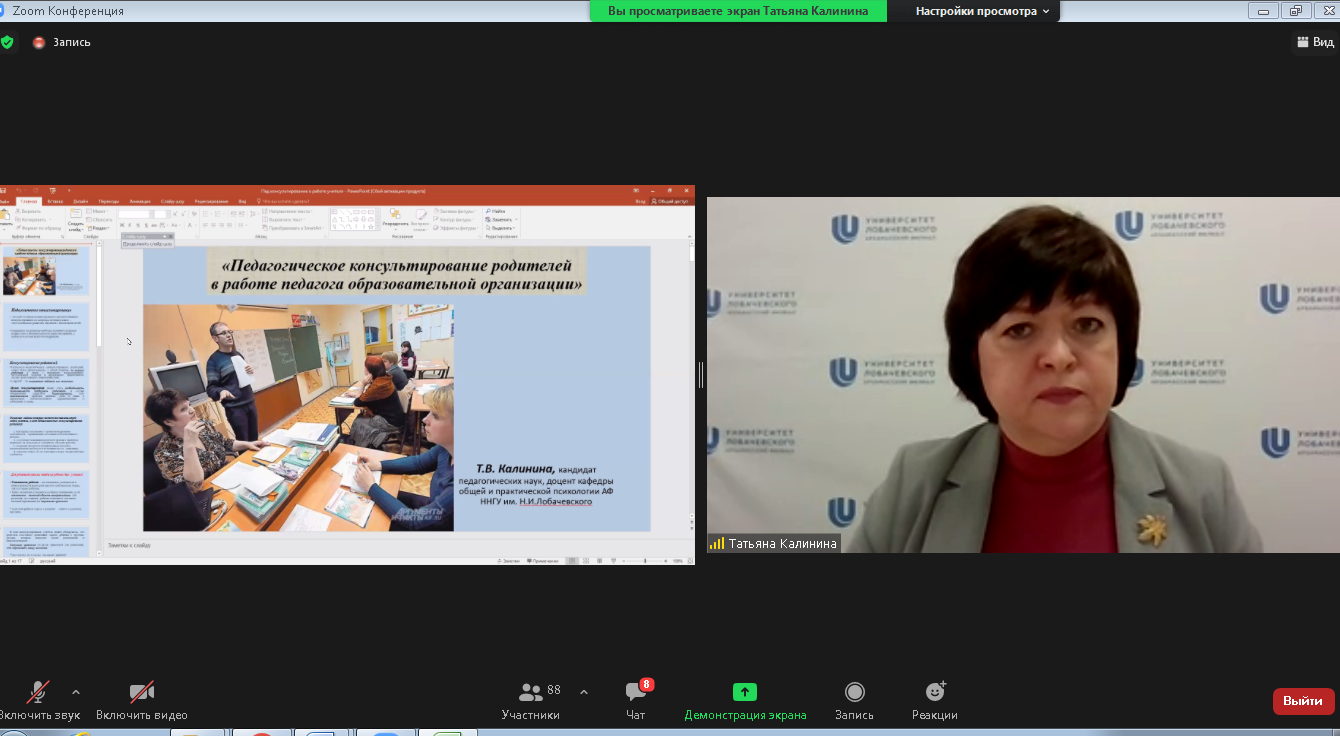Open the font name combo box
Image resolution: width=1340 pixels, height=736 pixels.
click(x=135, y=214)
